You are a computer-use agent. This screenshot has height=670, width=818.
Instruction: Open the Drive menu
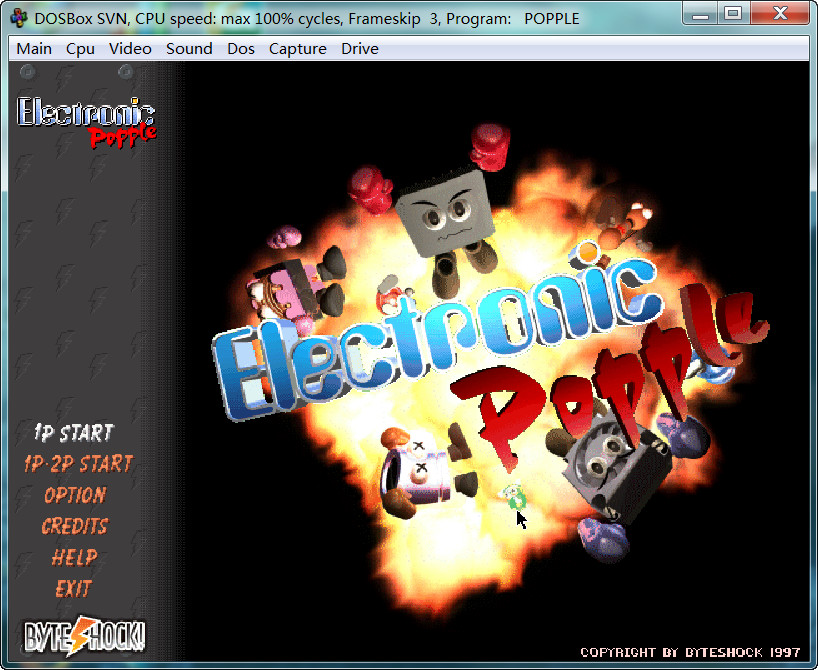(x=359, y=48)
